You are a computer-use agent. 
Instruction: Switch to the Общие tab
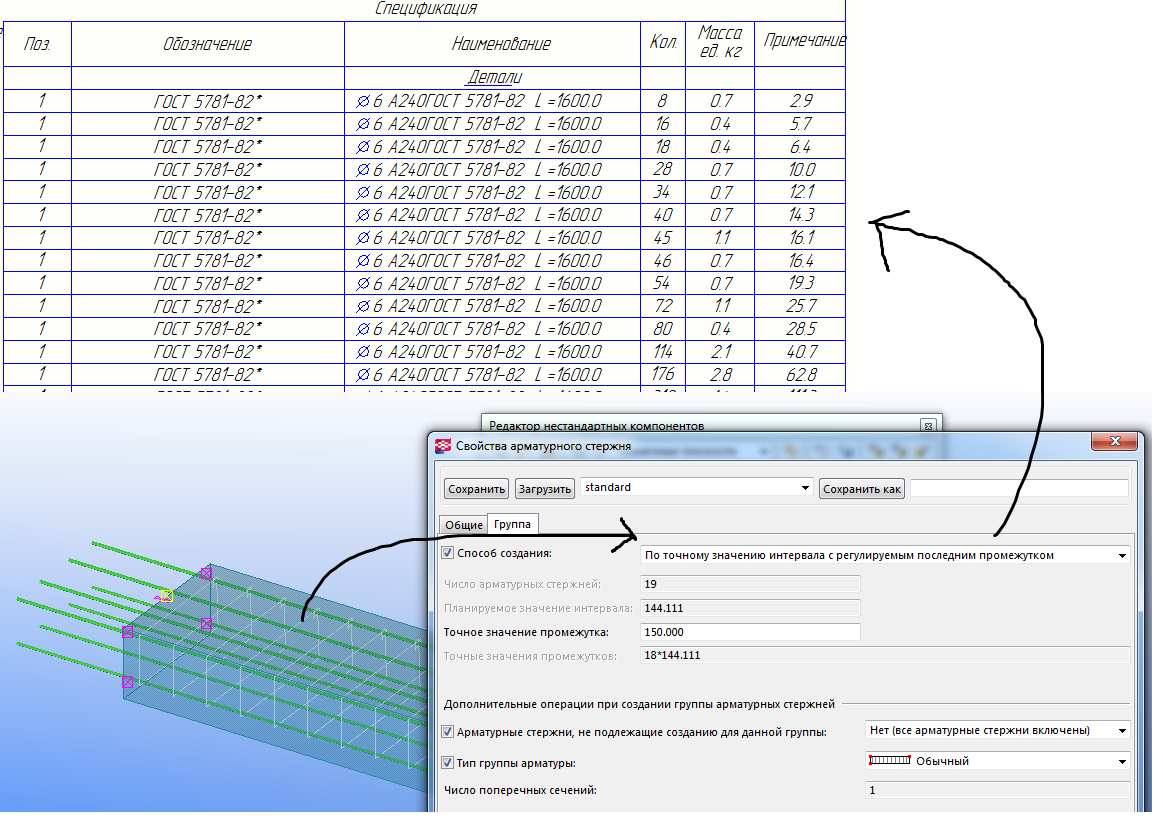tap(463, 524)
